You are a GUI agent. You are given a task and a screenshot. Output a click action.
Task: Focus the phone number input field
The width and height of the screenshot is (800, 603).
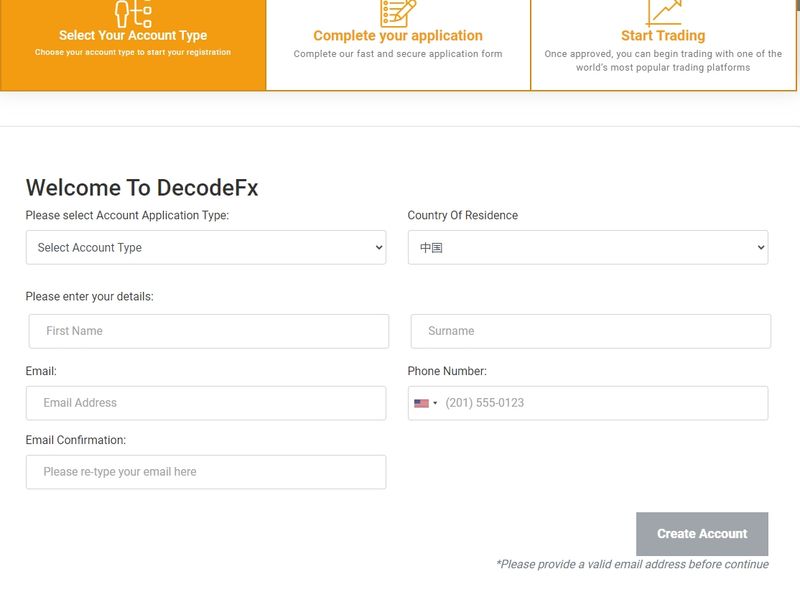[588, 403]
